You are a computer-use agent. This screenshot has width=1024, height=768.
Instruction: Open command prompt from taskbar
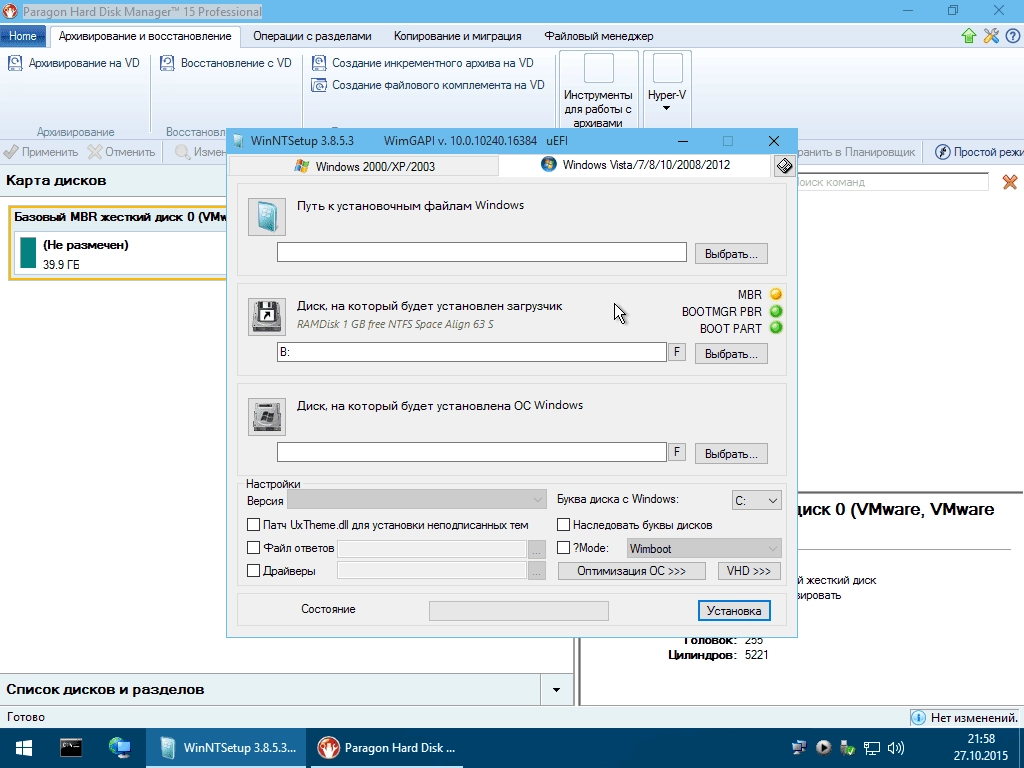click(71, 748)
